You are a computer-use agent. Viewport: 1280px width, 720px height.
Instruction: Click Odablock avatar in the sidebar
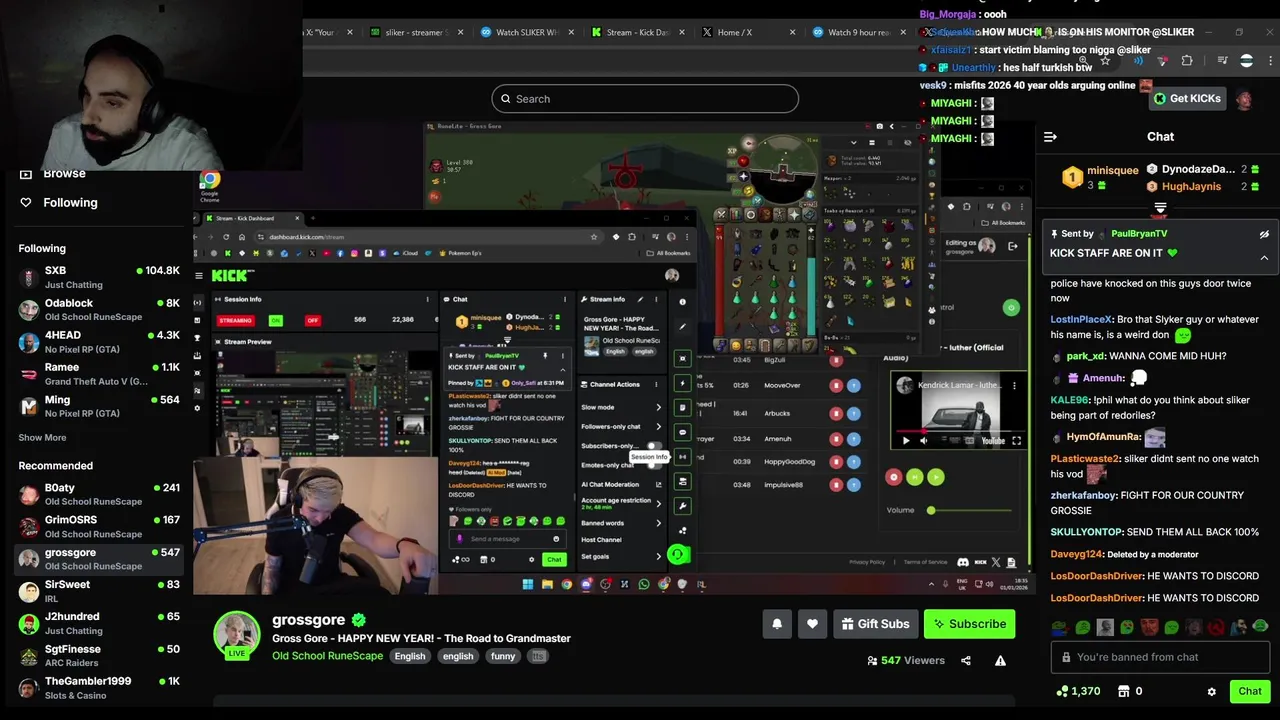point(29,309)
